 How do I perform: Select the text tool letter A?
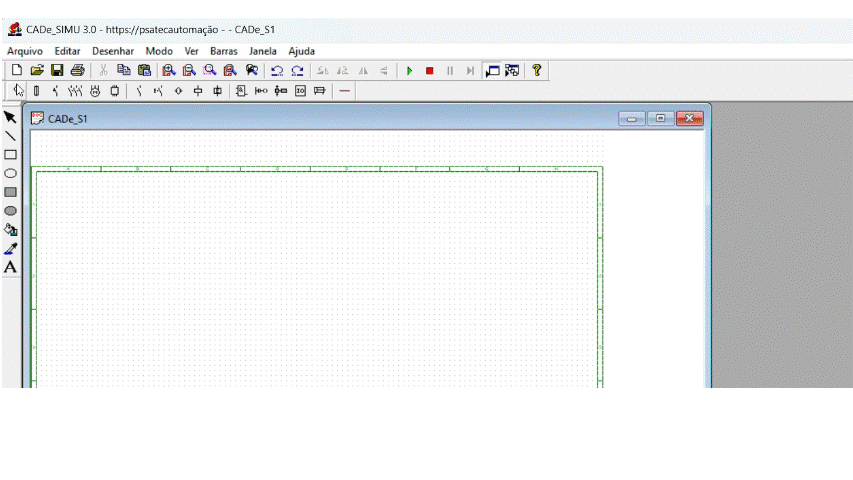10,267
